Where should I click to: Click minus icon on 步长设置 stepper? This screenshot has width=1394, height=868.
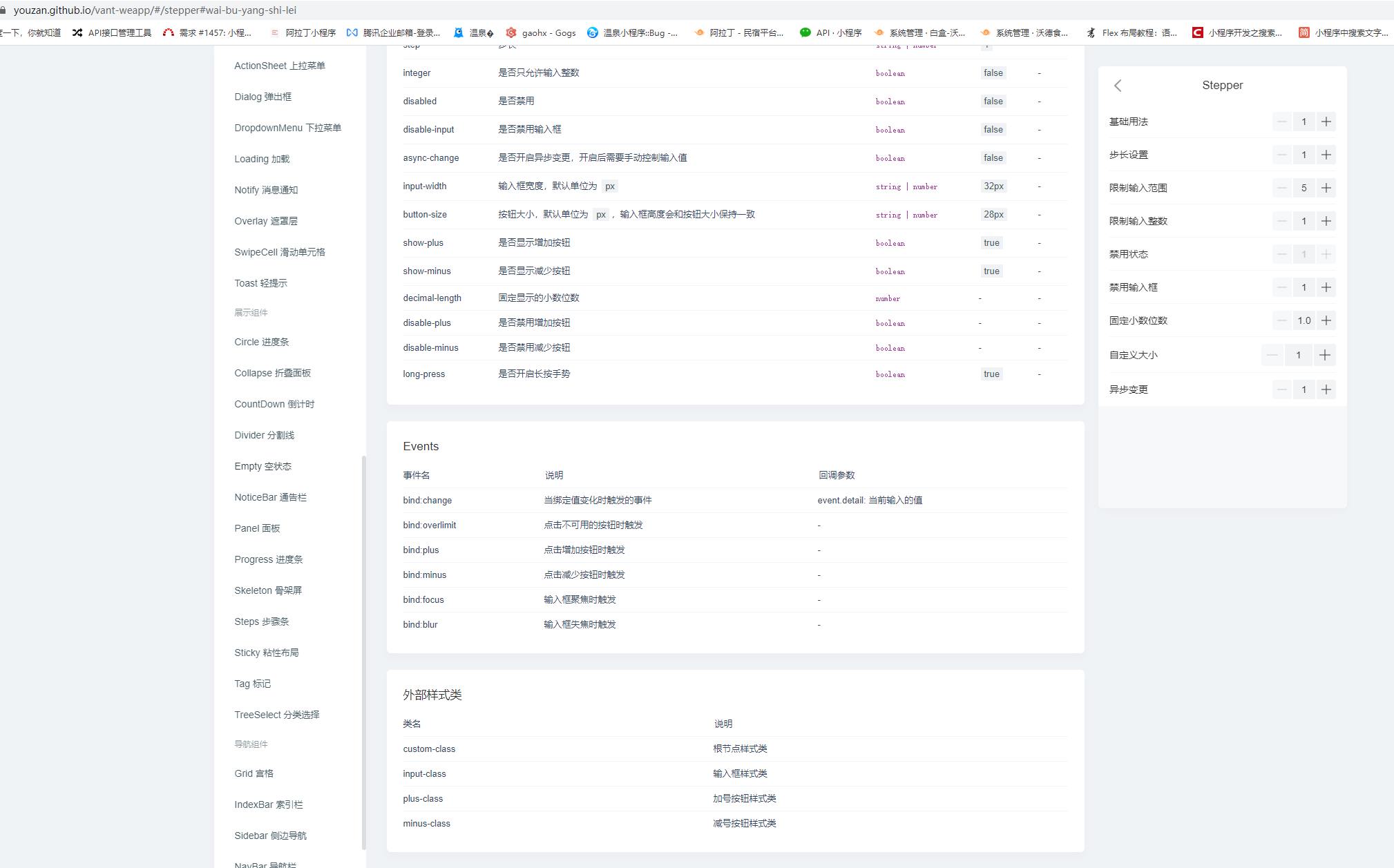point(1281,155)
